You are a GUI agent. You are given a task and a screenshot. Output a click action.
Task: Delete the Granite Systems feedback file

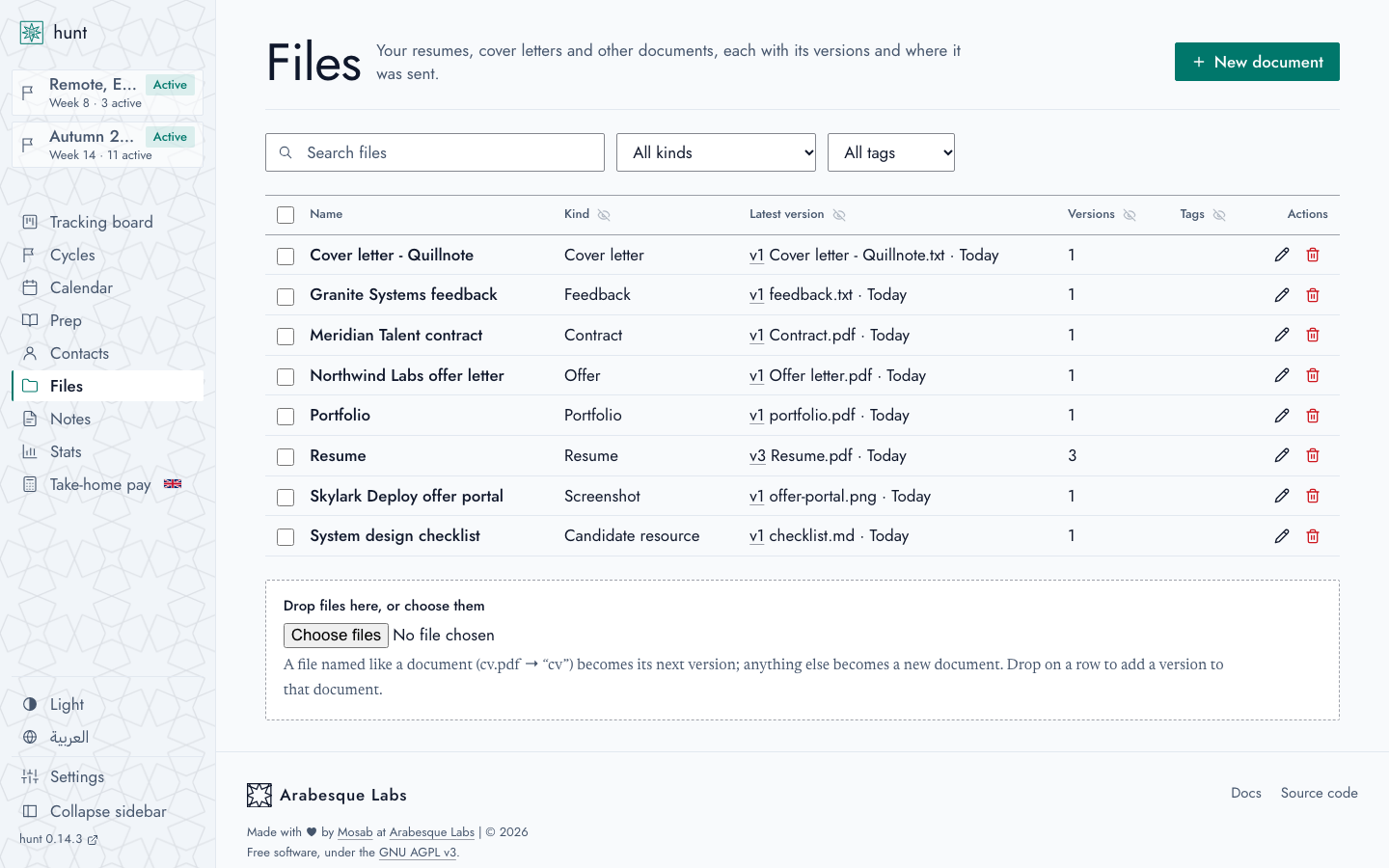pyautogui.click(x=1313, y=295)
